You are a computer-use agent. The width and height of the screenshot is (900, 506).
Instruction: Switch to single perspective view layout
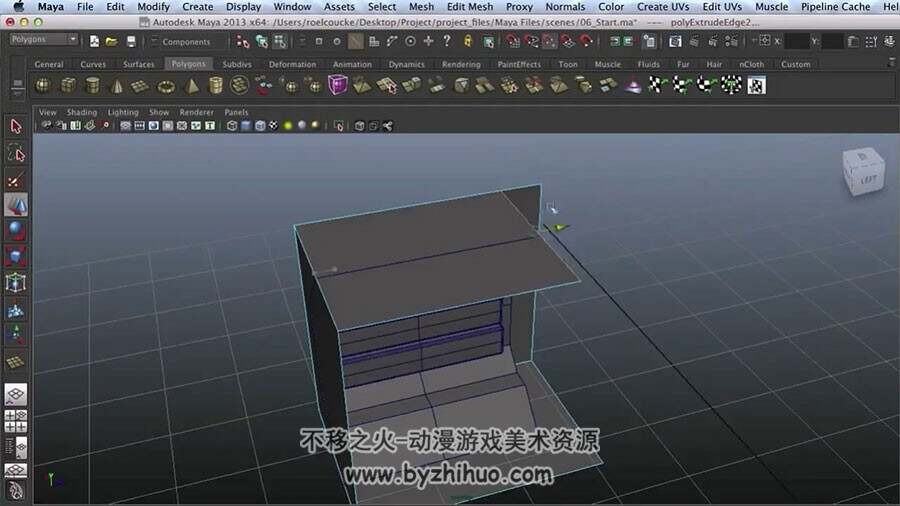tap(15, 395)
